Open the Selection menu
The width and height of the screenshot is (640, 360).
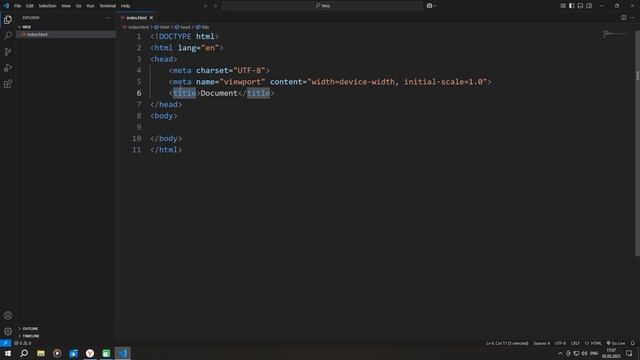pos(47,6)
